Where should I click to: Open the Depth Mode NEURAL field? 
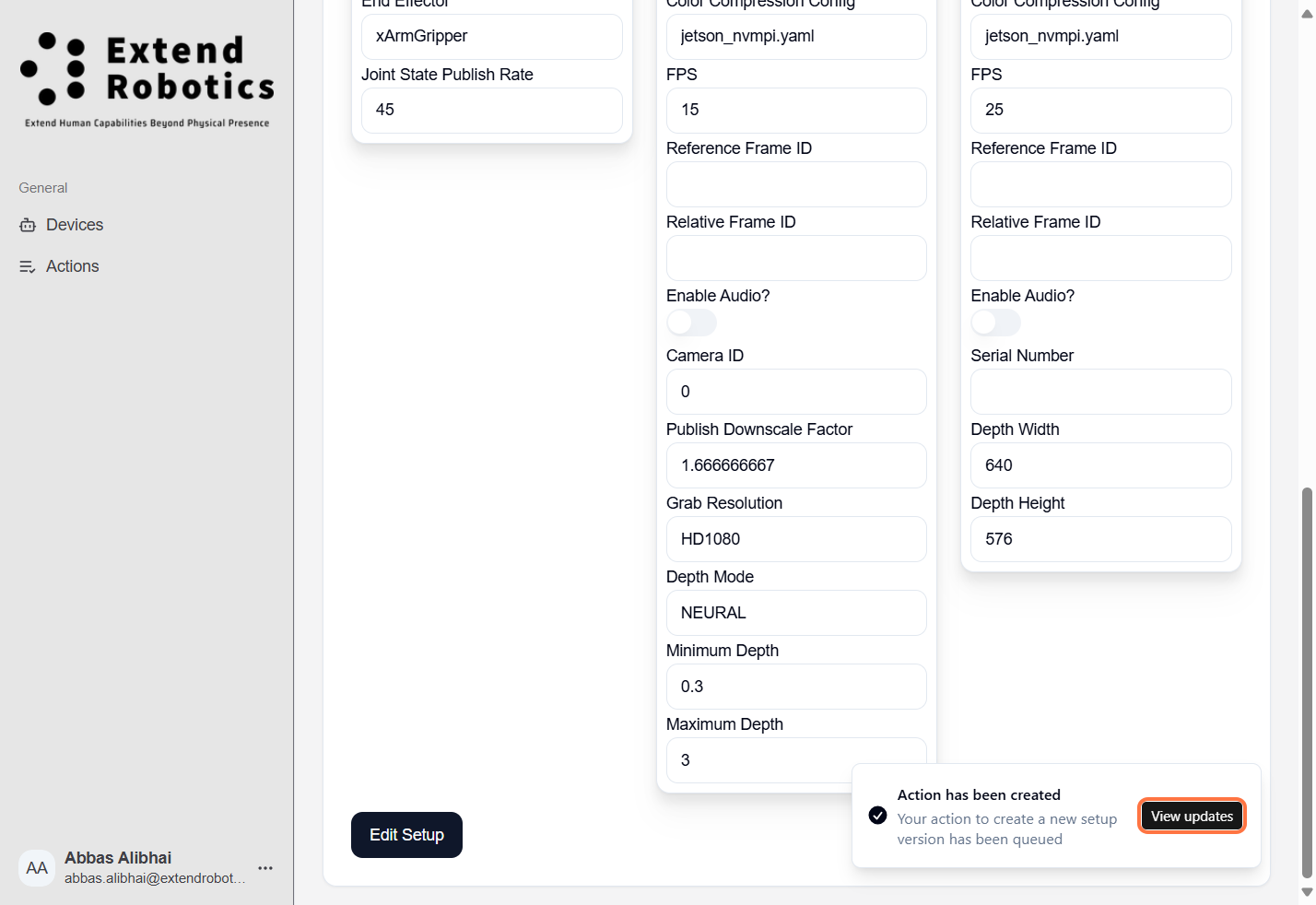click(796, 613)
